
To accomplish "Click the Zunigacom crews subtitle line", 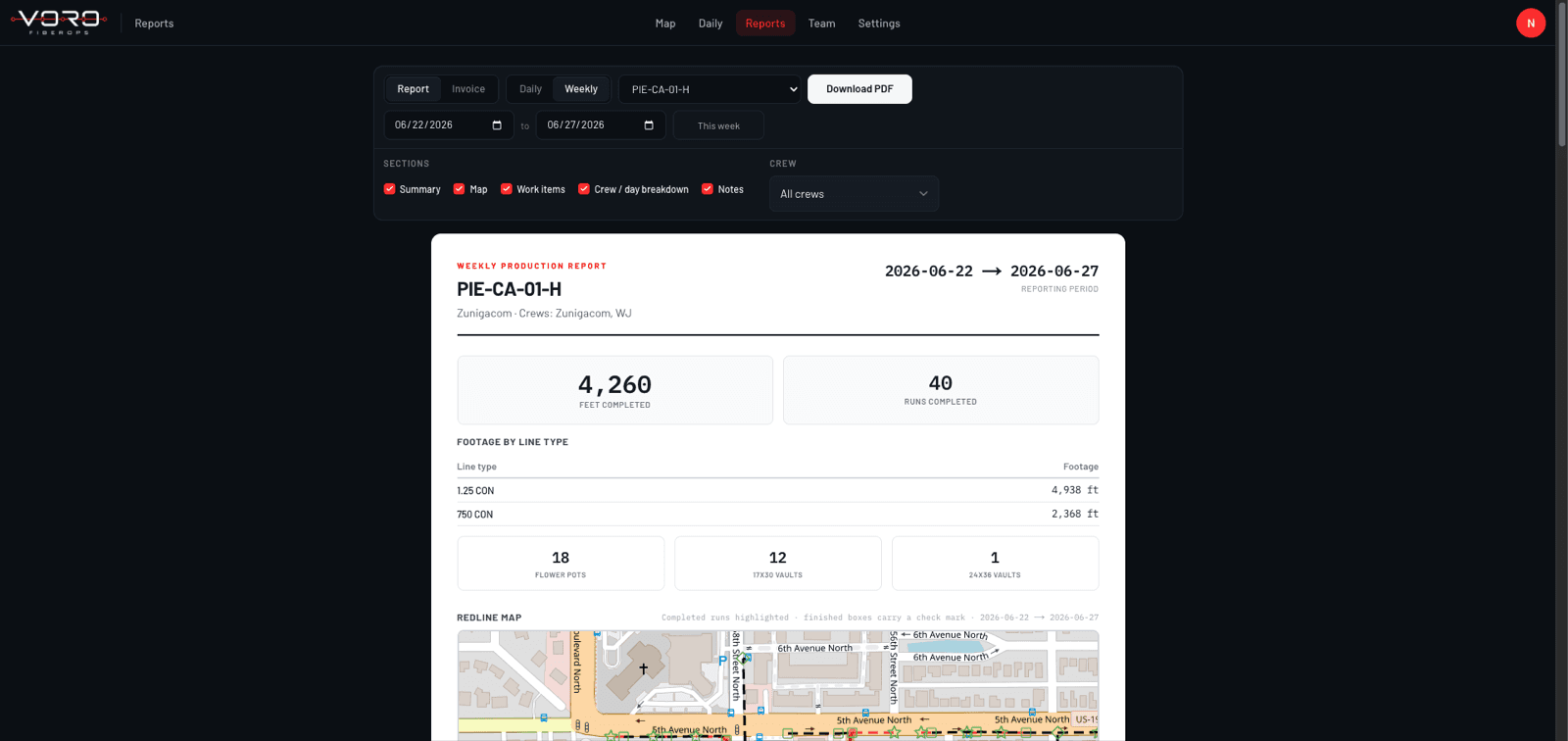I will coord(544,314).
